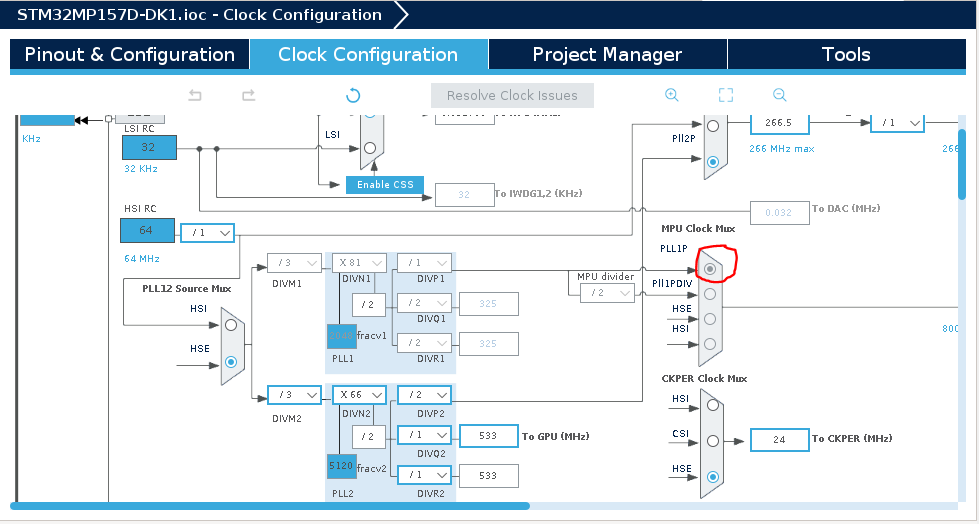This screenshot has height=524, width=979.
Task: Open DIVQ2 /1 dropdown
Action: 424,435
